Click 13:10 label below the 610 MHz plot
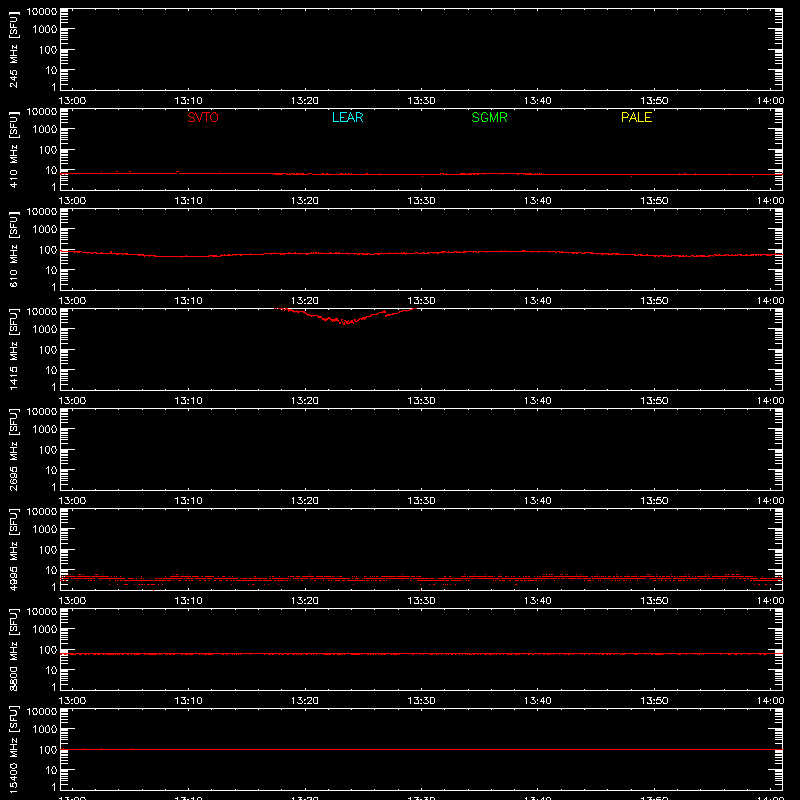The width and height of the screenshot is (800, 800). (x=188, y=301)
